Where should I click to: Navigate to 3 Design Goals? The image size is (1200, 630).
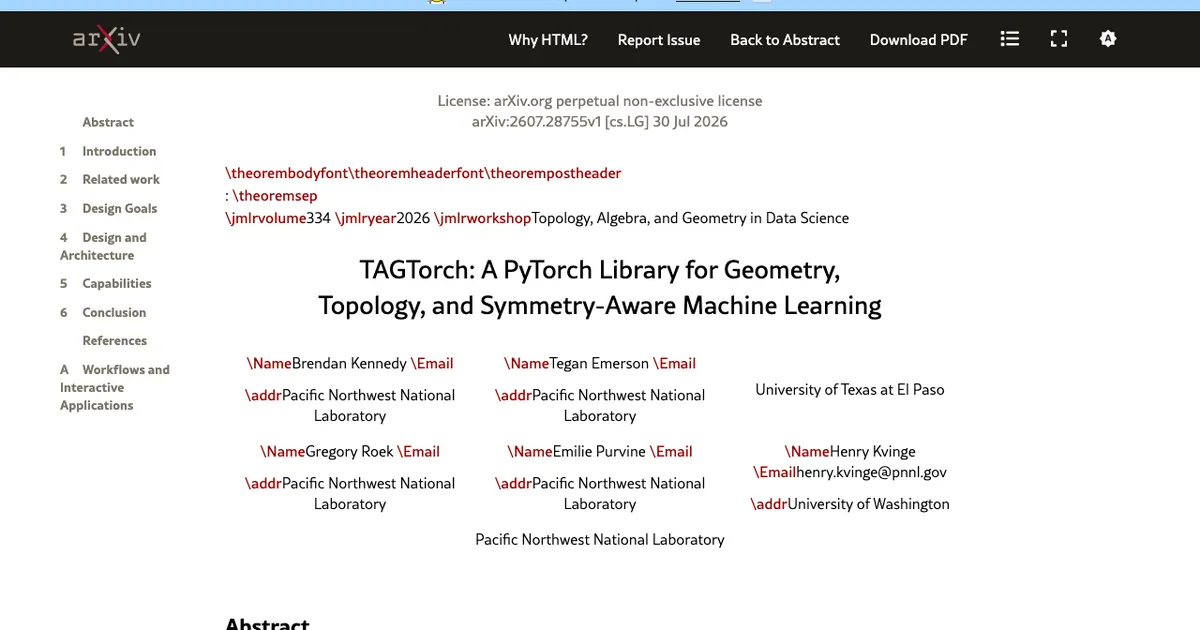(x=108, y=208)
